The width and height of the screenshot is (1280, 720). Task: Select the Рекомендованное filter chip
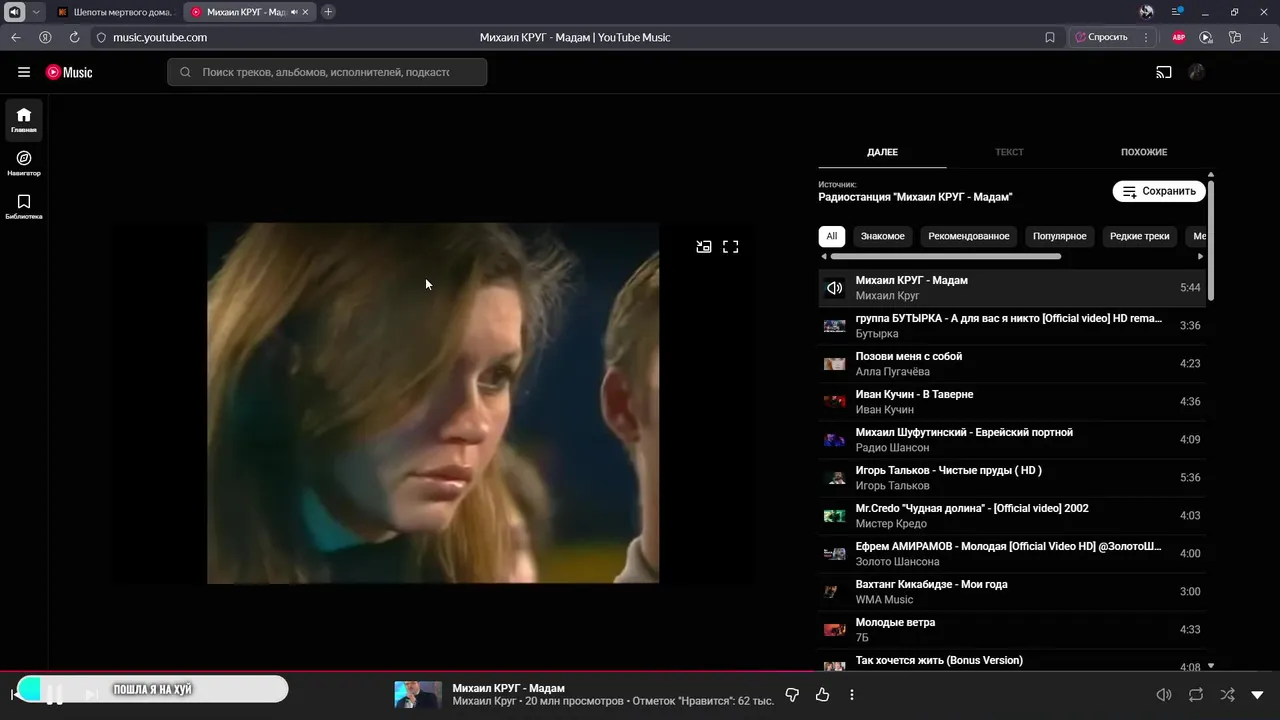969,236
